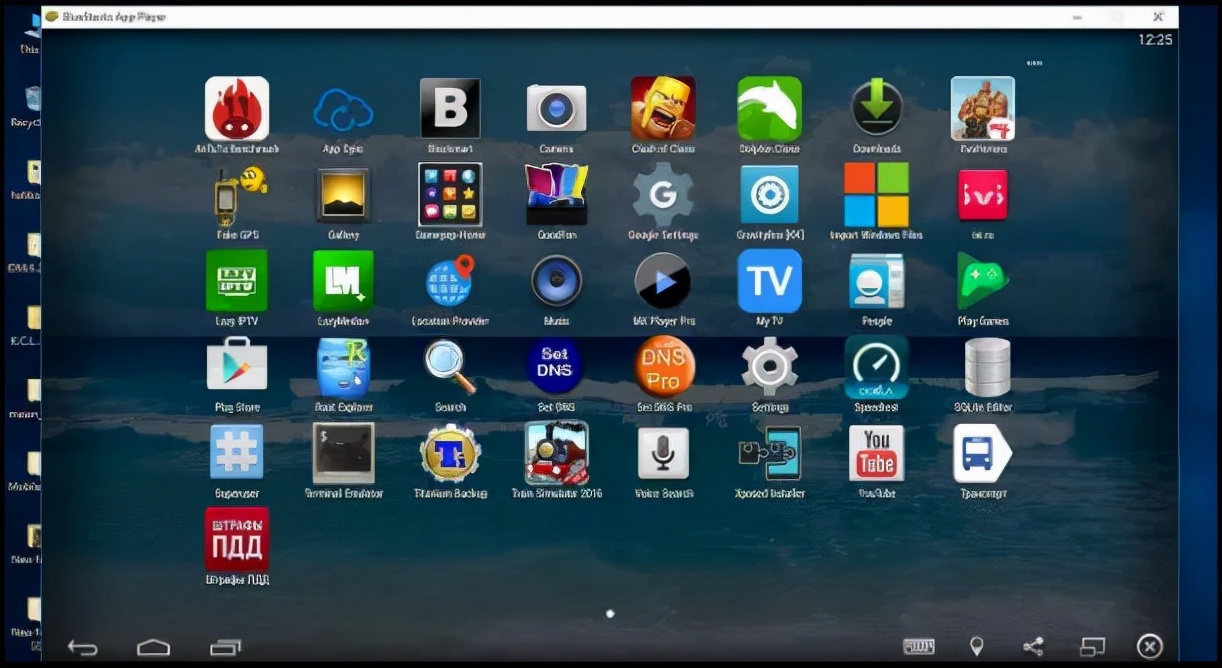Launch the red Штрафы ПДД app
The width and height of the screenshot is (1222, 668).
[237, 539]
